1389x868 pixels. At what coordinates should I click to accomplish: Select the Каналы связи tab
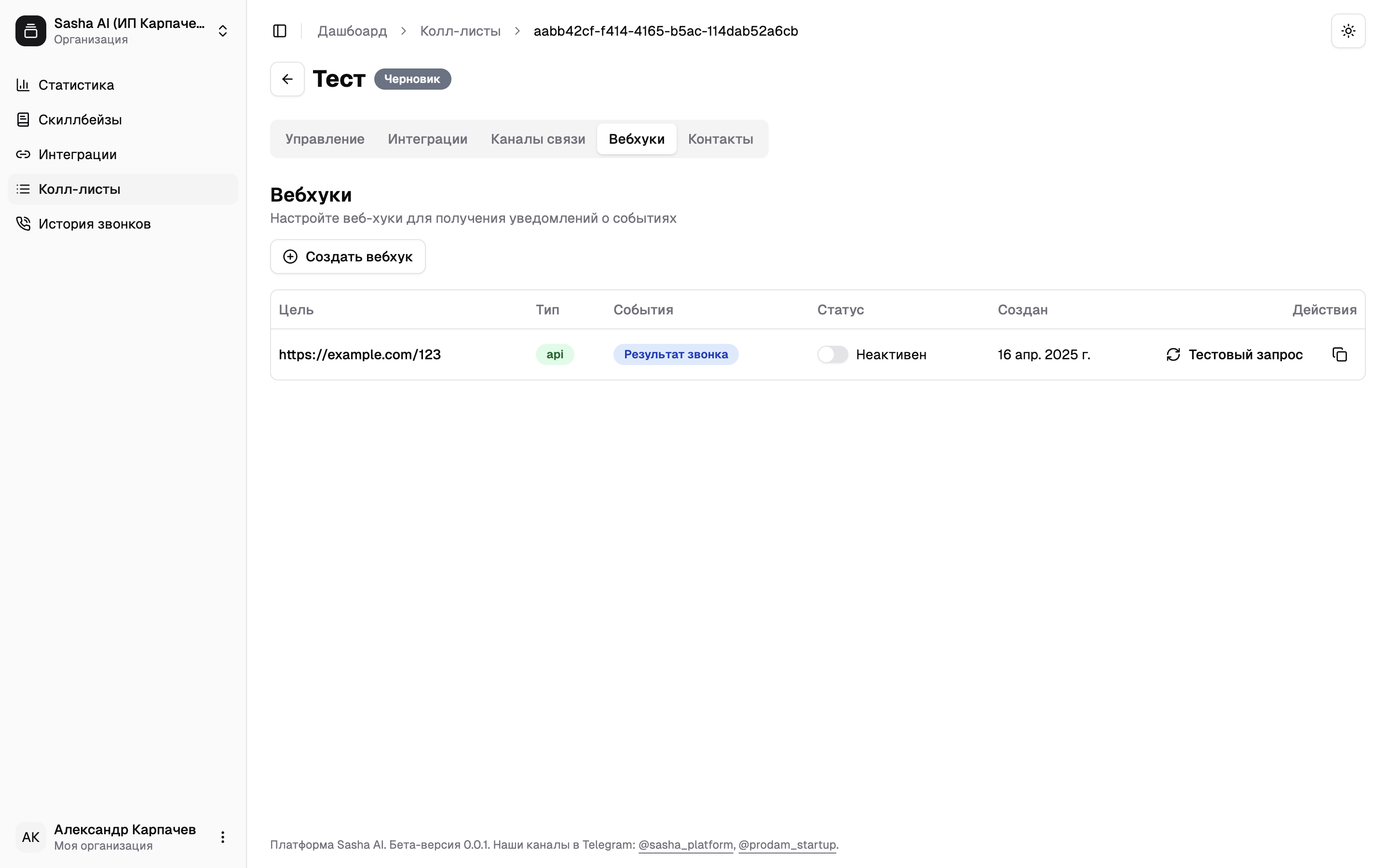click(538, 139)
